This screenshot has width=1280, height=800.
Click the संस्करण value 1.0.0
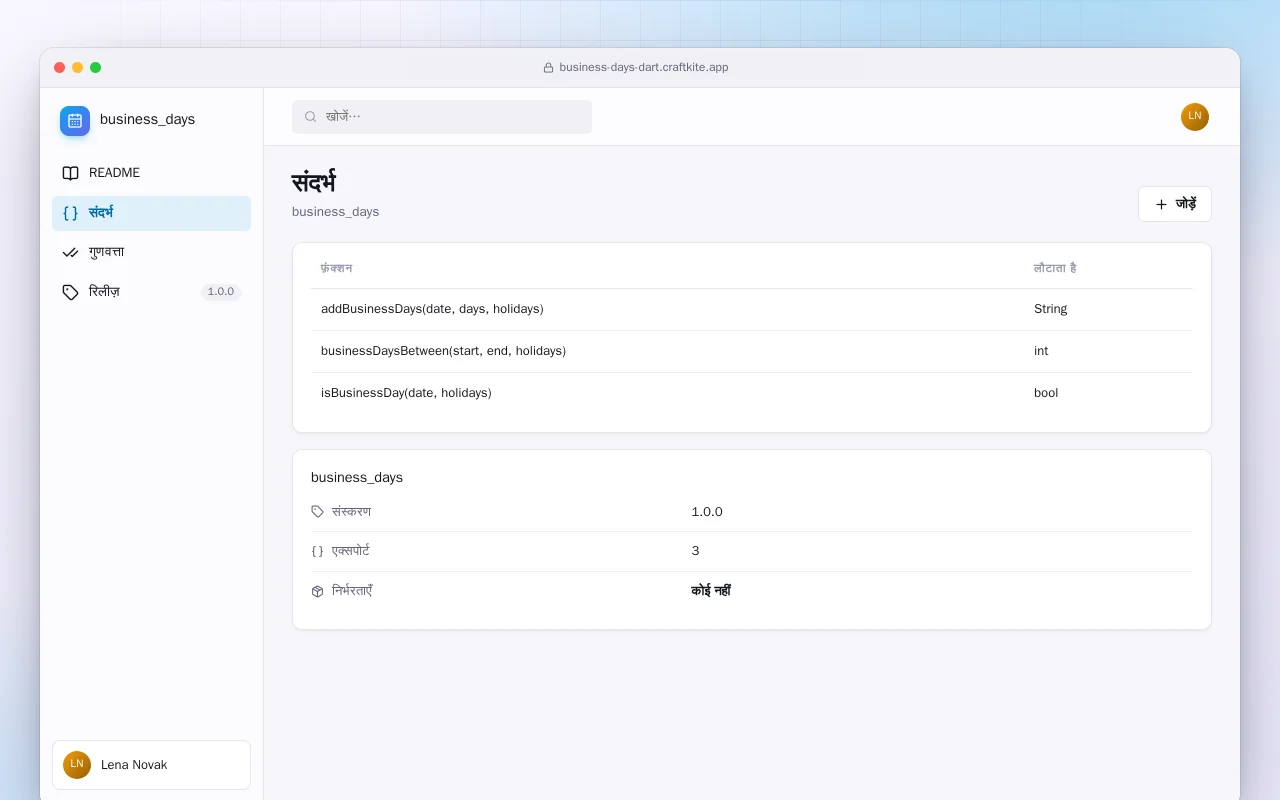707,512
